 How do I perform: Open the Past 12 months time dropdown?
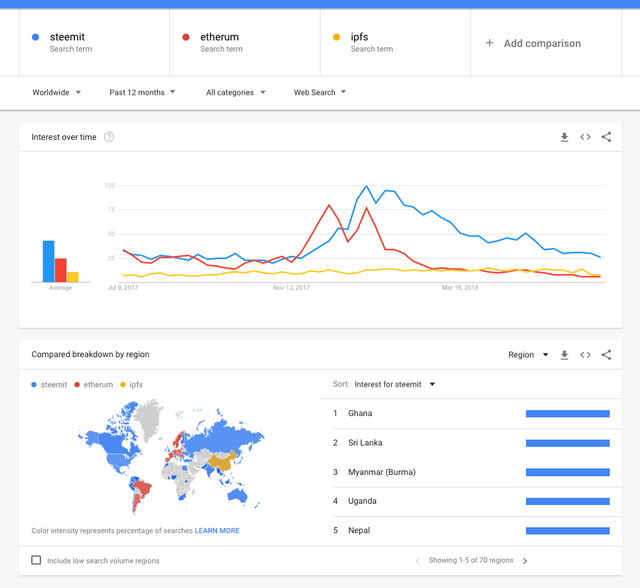click(x=142, y=93)
